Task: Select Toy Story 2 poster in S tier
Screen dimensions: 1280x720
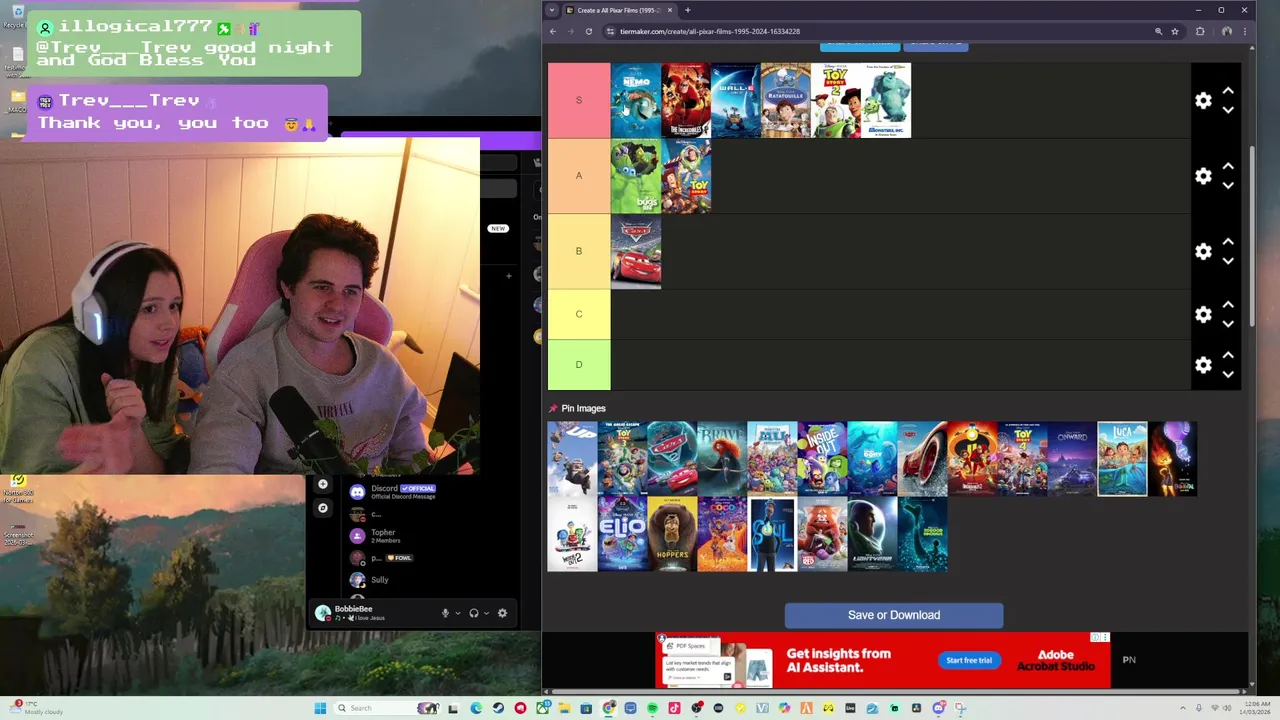Action: coord(836,100)
